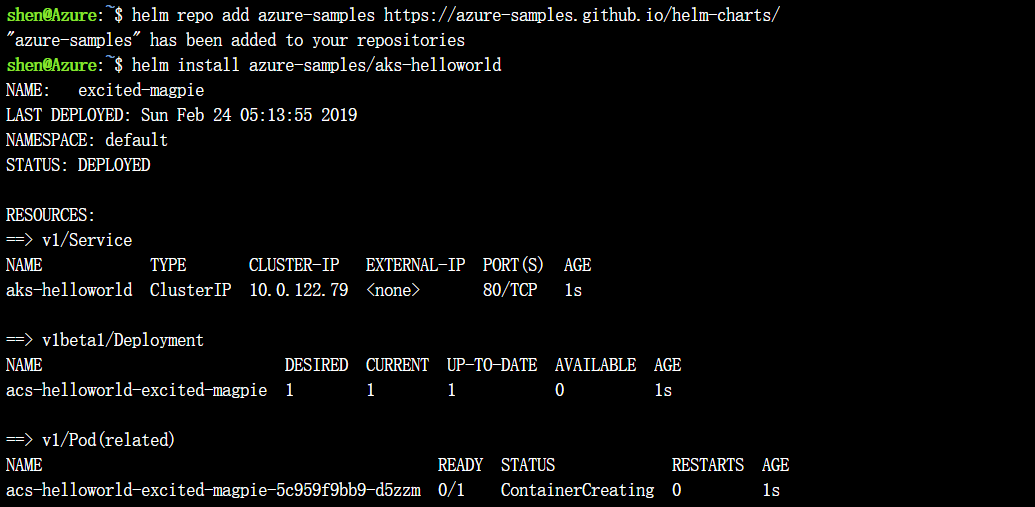Click the "CURRENT" column header

[398, 366]
